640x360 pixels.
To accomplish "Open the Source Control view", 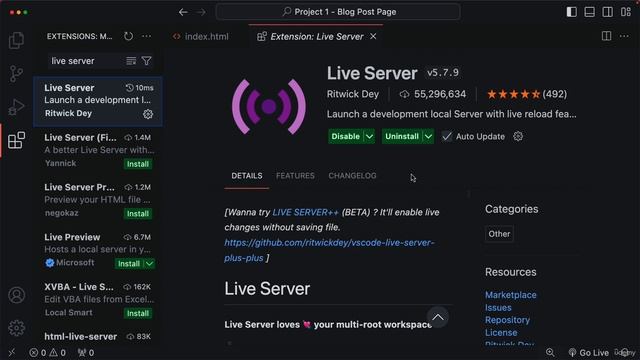I will (16, 74).
